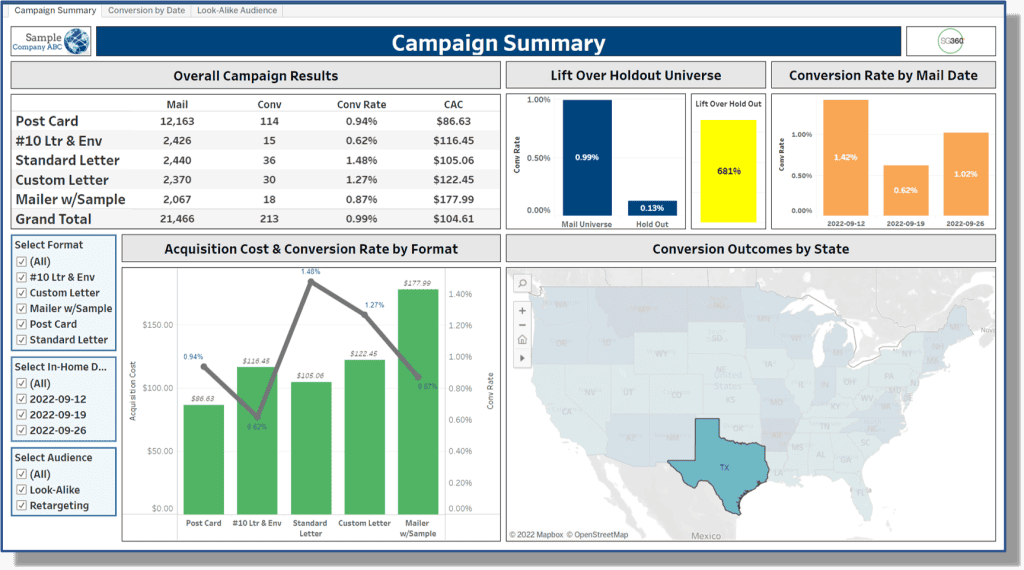Click the #10 Ltr & Env green bar
The height and width of the screenshot is (570, 1024).
click(x=257, y=441)
